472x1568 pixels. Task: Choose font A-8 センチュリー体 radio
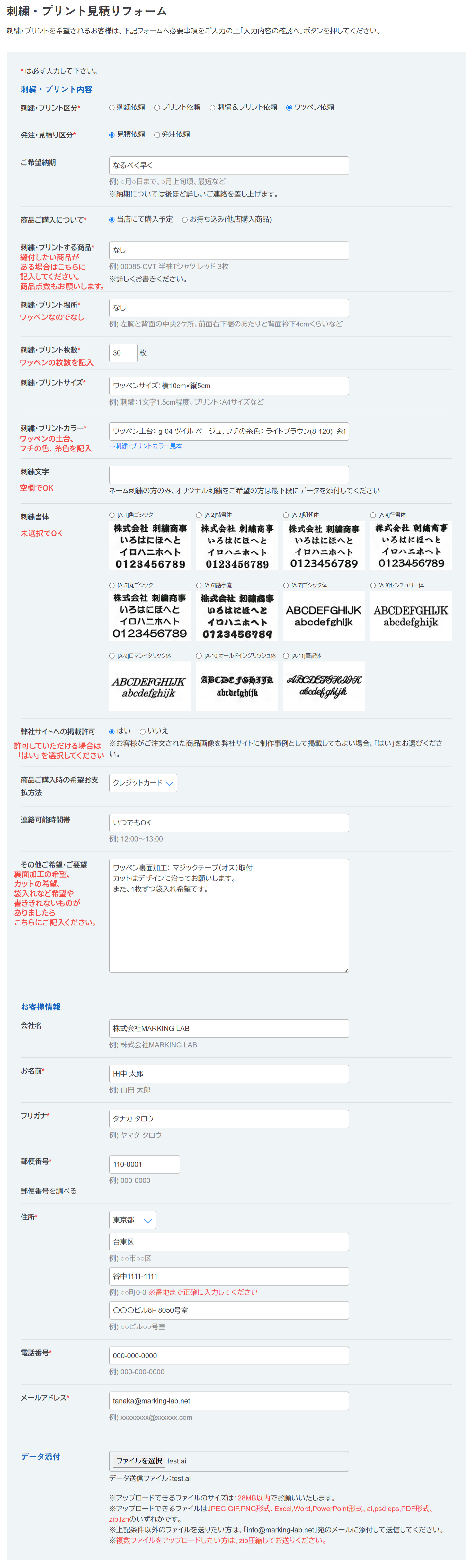pos(373,586)
